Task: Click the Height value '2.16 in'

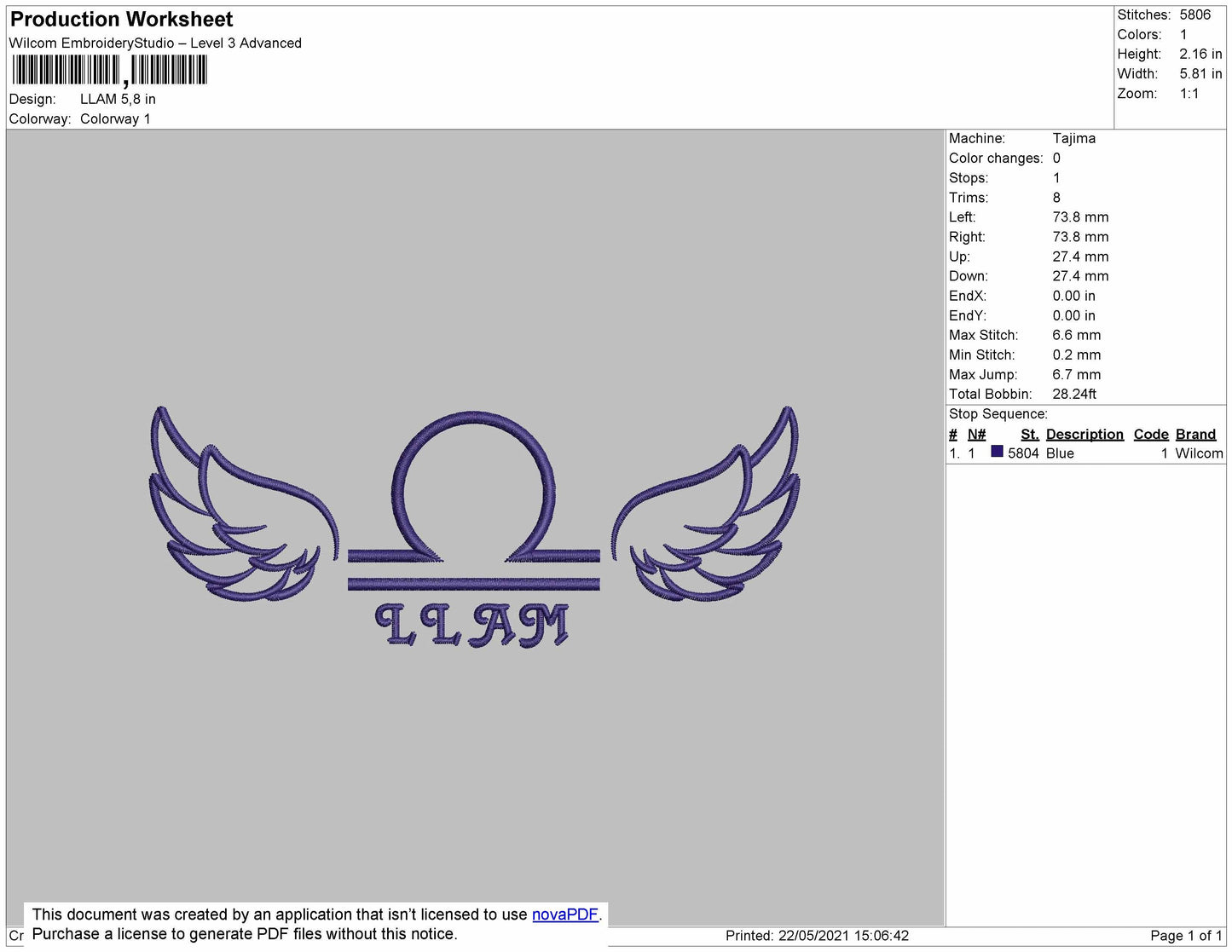Action: 1200,54
